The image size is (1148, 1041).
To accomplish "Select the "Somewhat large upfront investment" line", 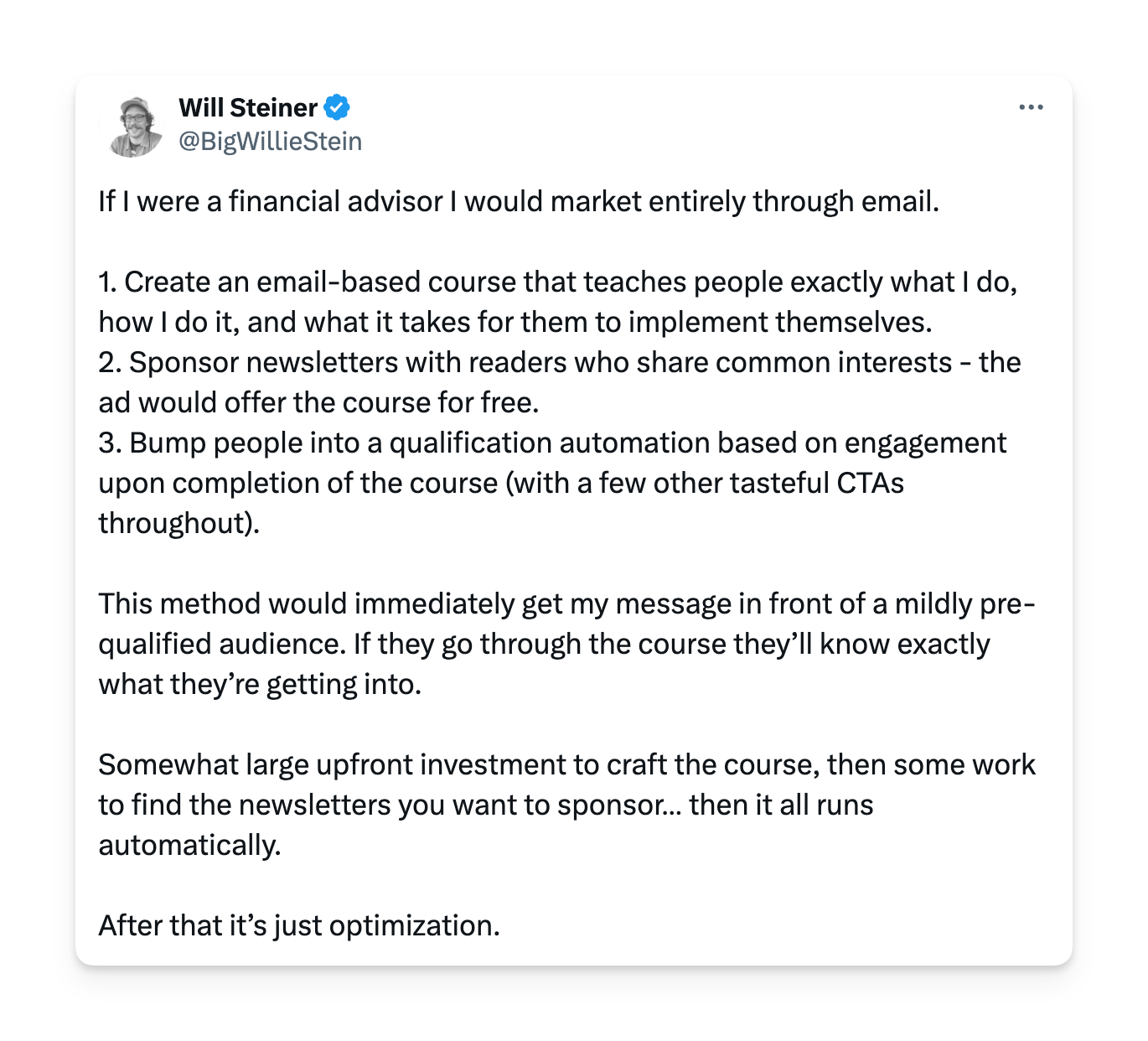I will coord(567,765).
